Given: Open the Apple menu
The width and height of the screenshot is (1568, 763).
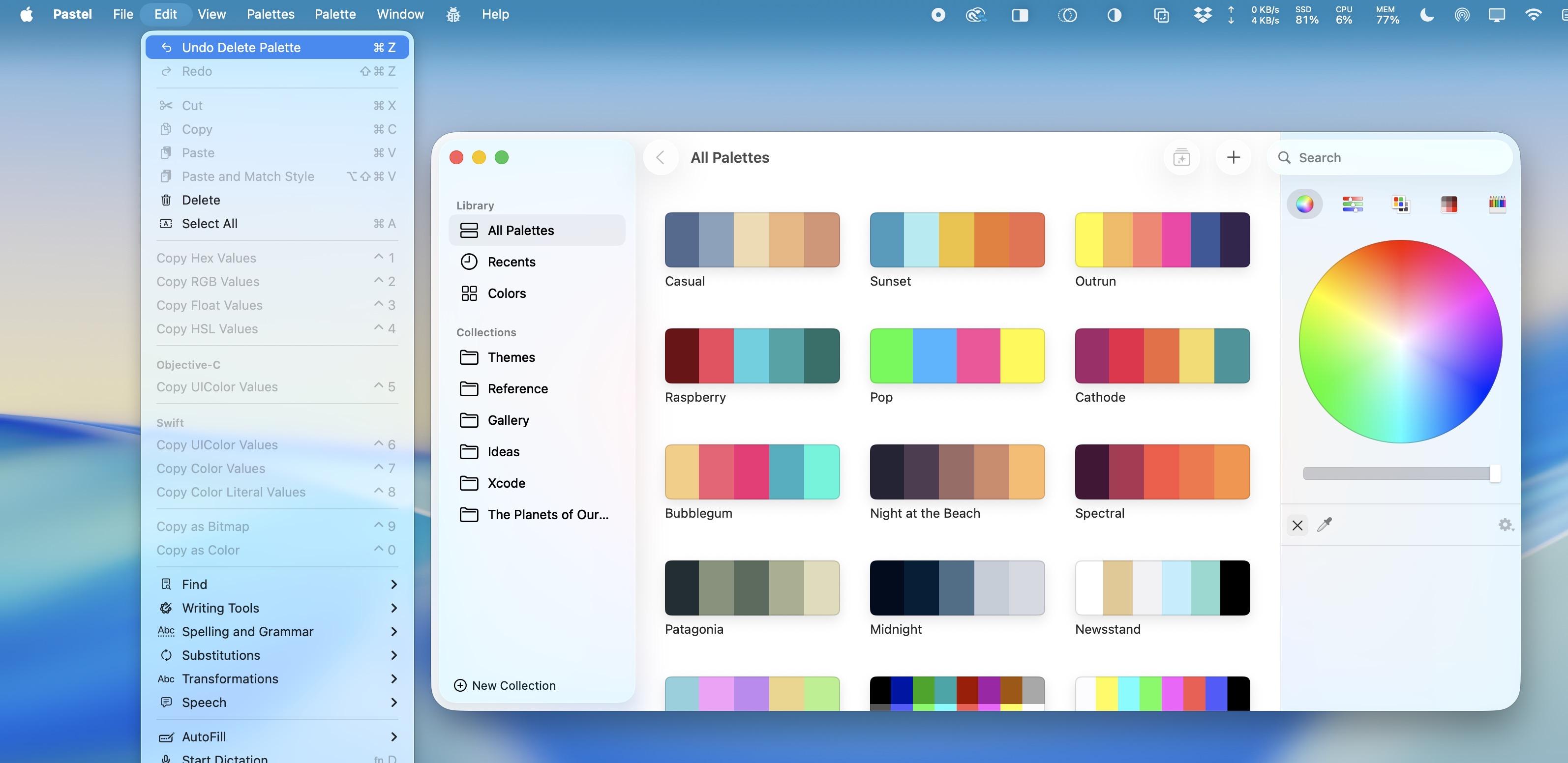Looking at the screenshot, I should click(27, 14).
